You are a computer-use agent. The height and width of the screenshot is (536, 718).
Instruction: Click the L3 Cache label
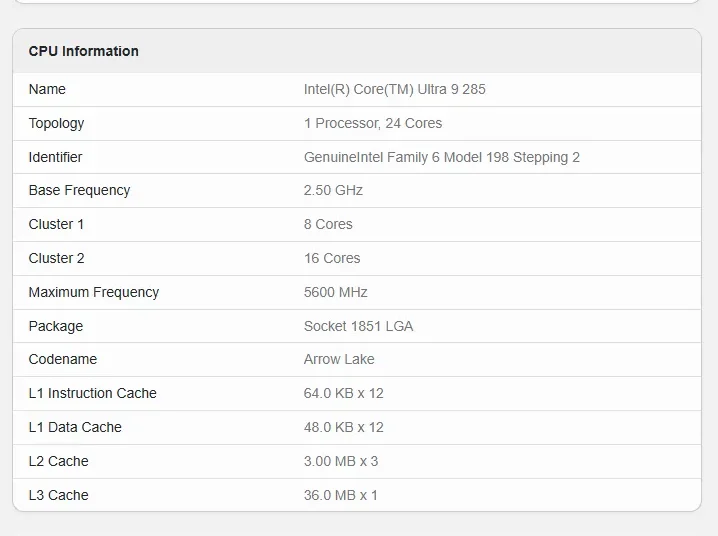pos(58,495)
